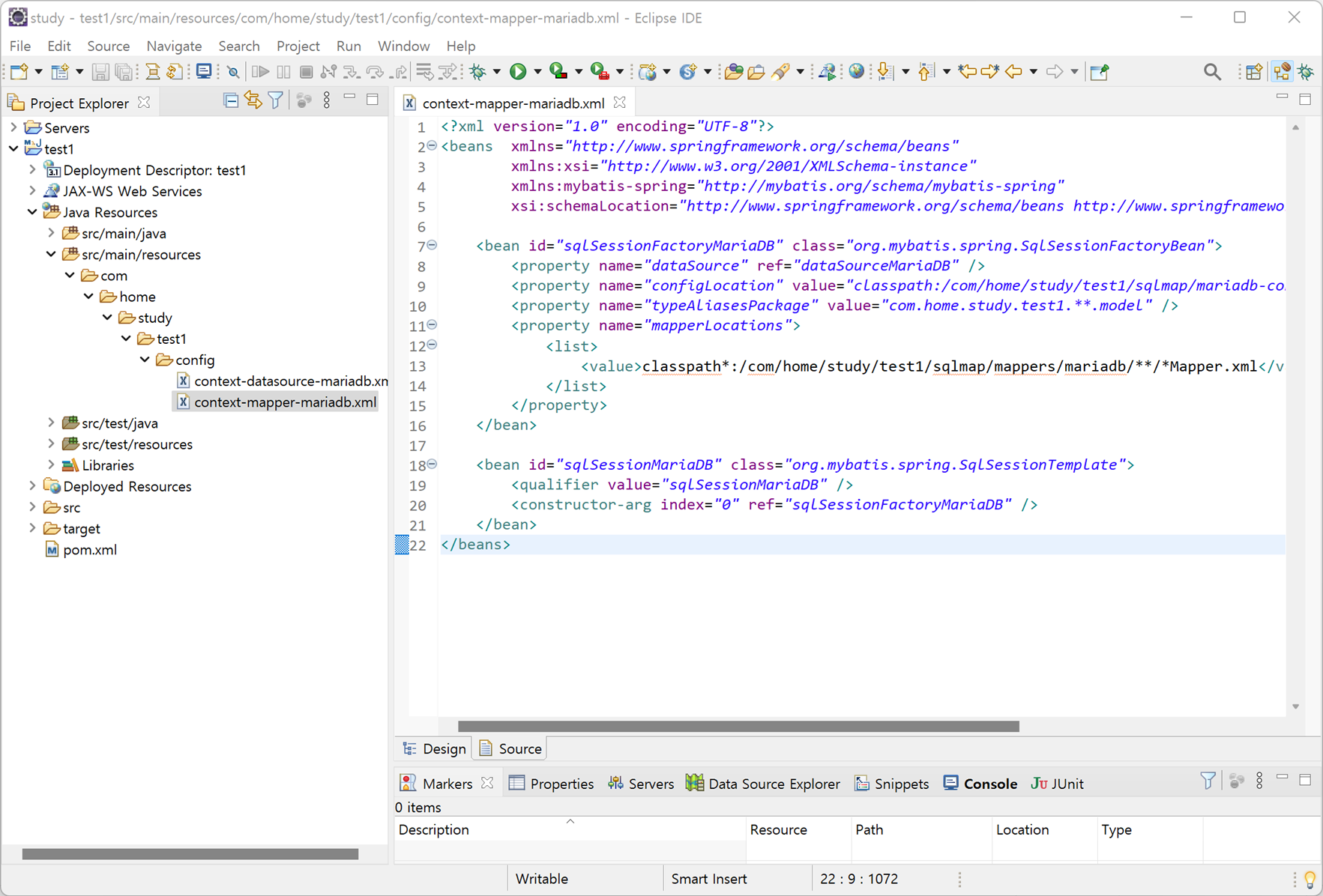Expand the src/main/java folder
The width and height of the screenshot is (1323, 896).
[51, 233]
